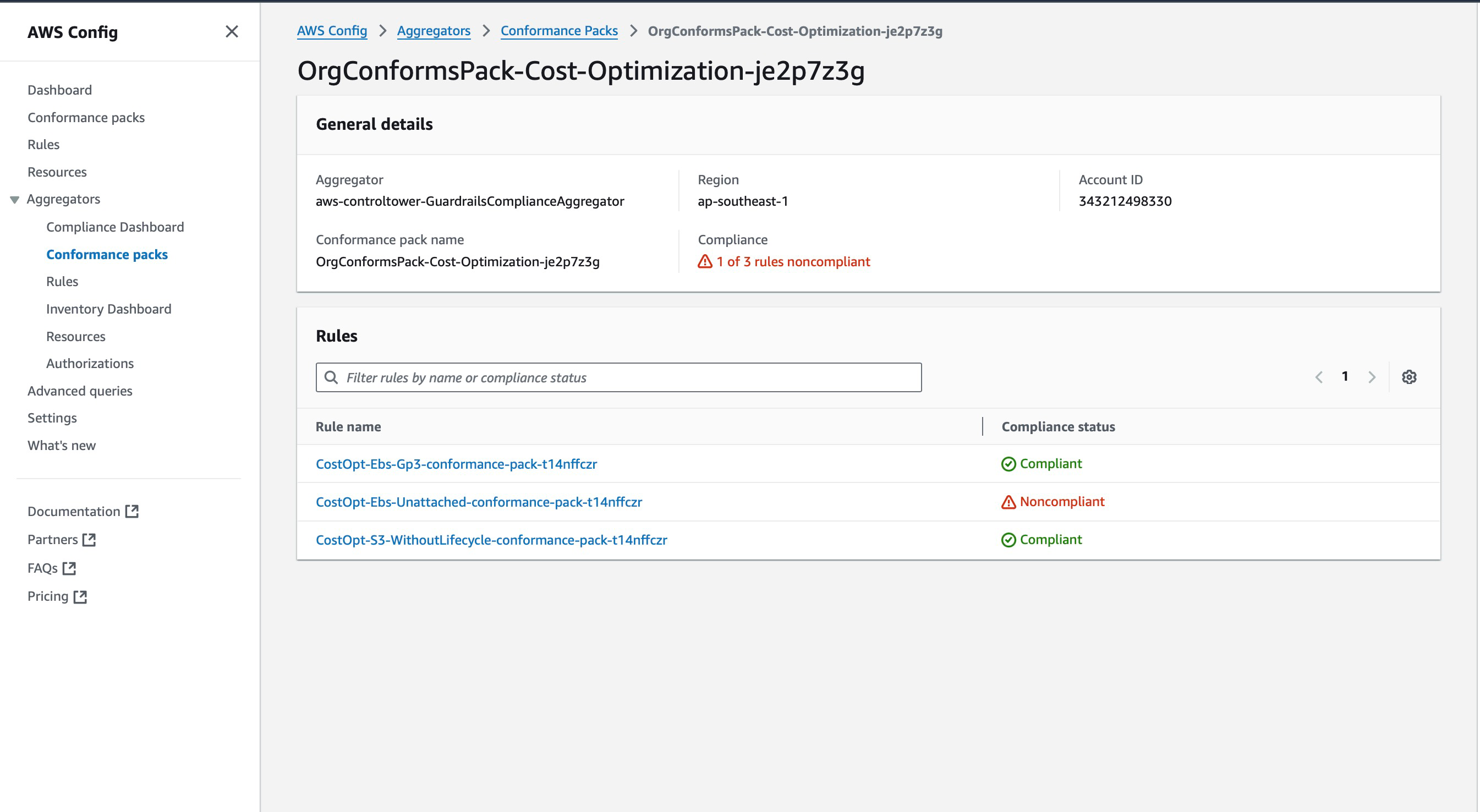Close the AWS Config side navigation panel
The image size is (1480, 812).
232,32
